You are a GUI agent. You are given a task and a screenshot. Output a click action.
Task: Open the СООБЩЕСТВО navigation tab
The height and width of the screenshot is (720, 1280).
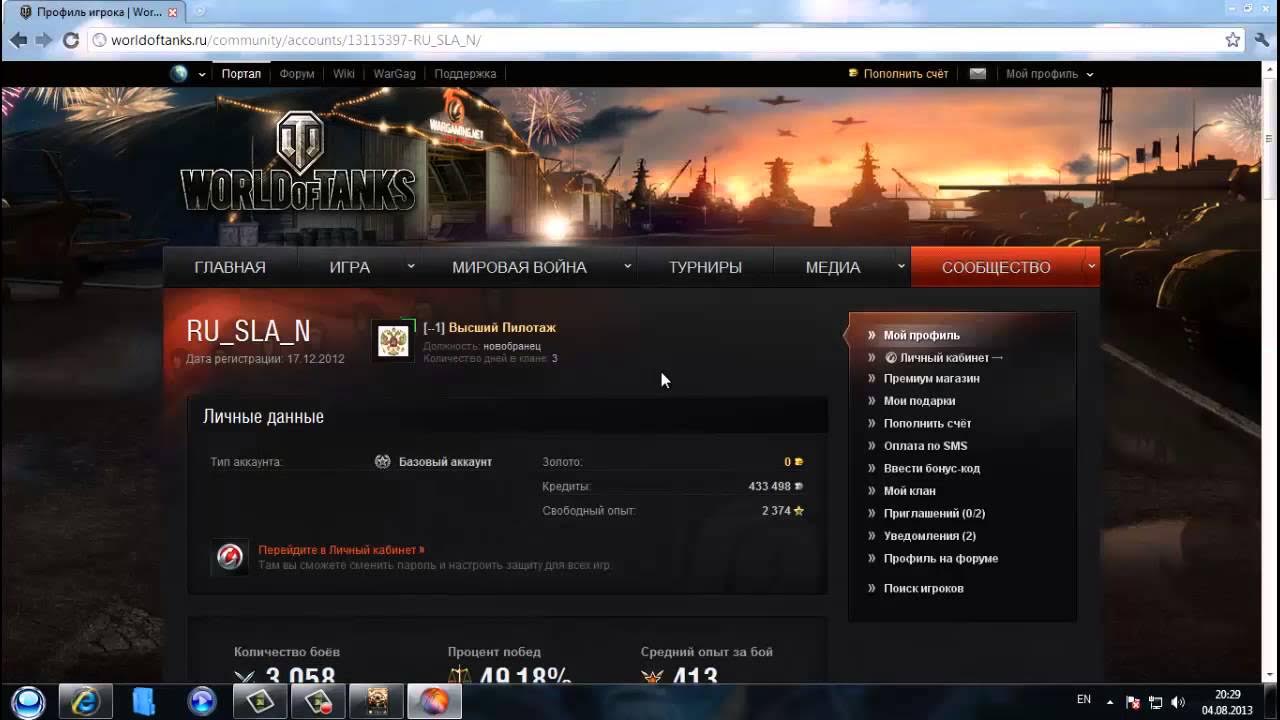pos(996,267)
